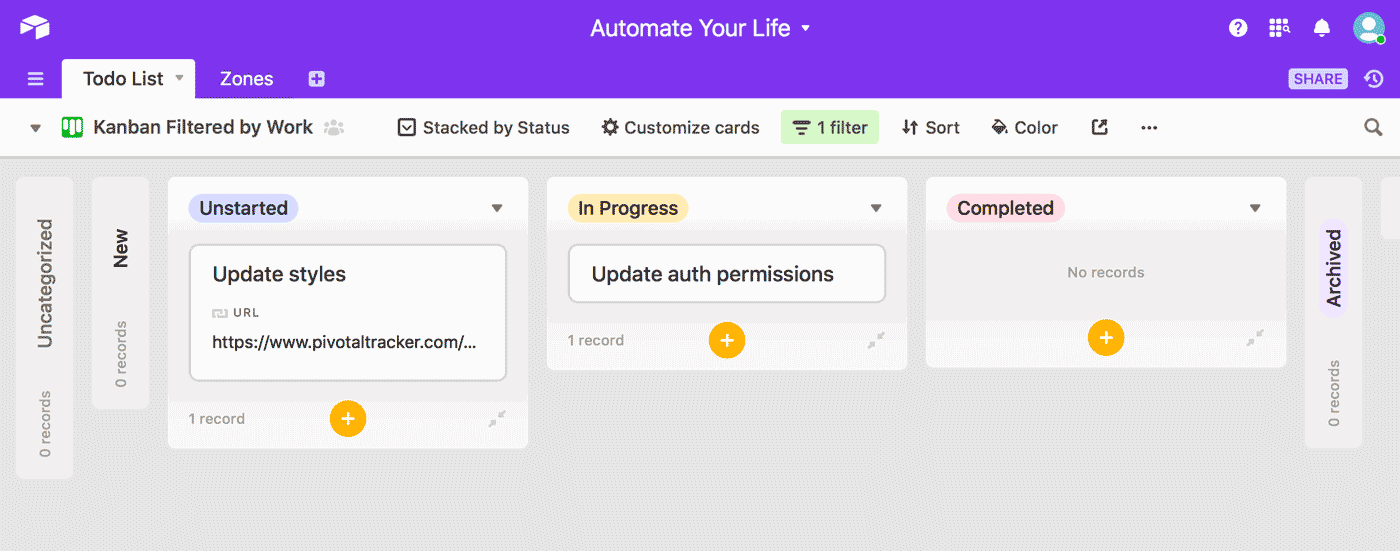This screenshot has height=551, width=1400.
Task: Open the revision history icon
Action: tap(1374, 79)
